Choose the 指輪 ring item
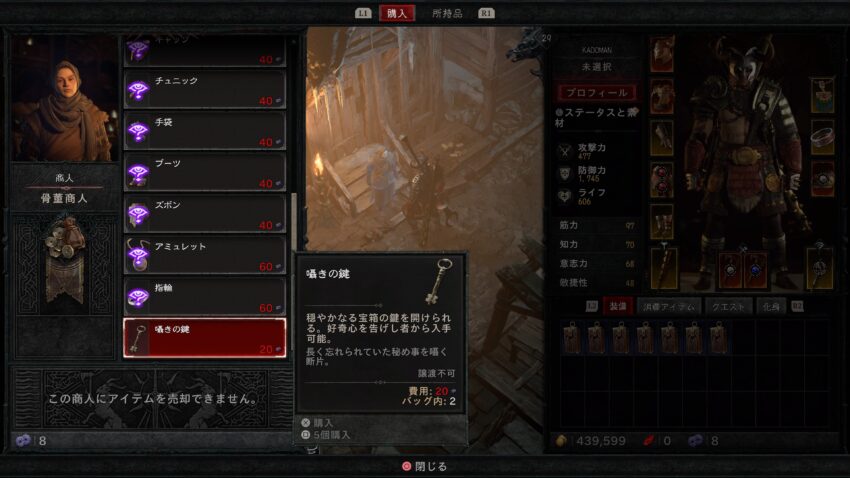 click(x=205, y=296)
